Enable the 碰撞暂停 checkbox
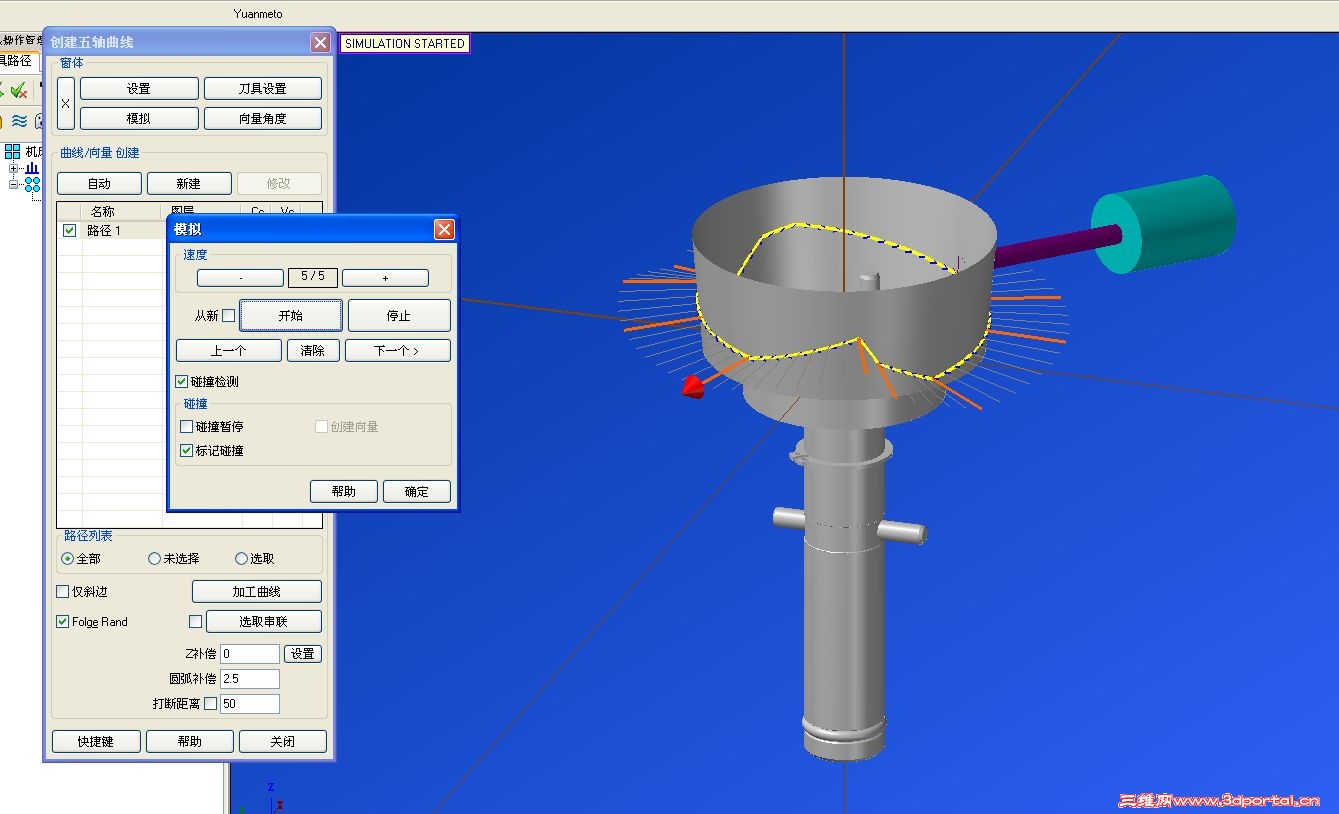 186,427
